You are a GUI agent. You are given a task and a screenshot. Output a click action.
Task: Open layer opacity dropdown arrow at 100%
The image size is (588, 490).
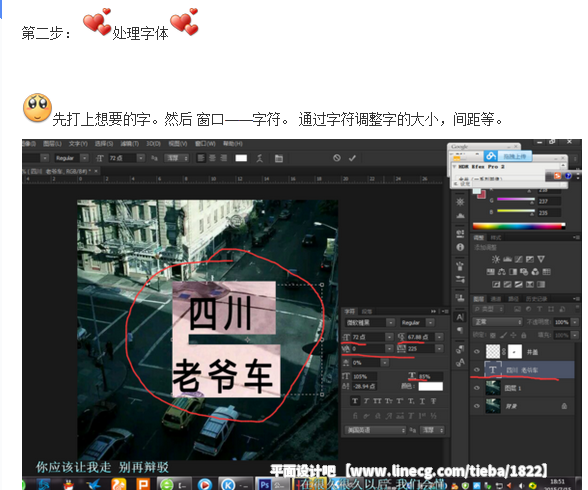pos(574,322)
